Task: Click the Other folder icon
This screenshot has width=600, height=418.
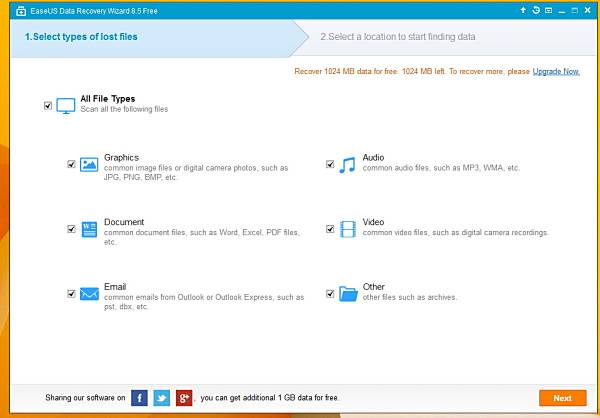Action: tap(348, 294)
